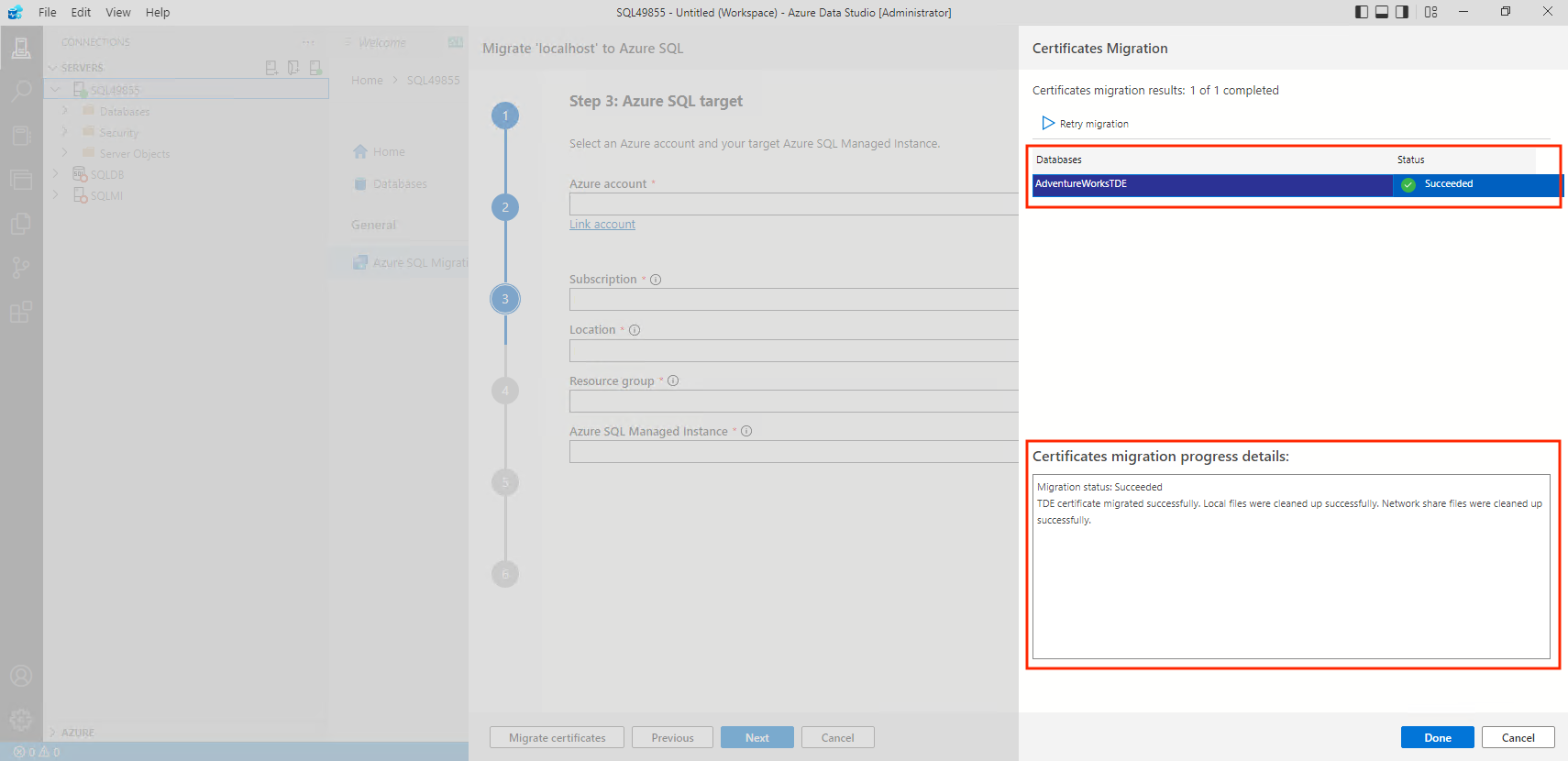1568x761 pixels.
Task: Toggle the secondary side bar visibility
Action: [x=1402, y=12]
